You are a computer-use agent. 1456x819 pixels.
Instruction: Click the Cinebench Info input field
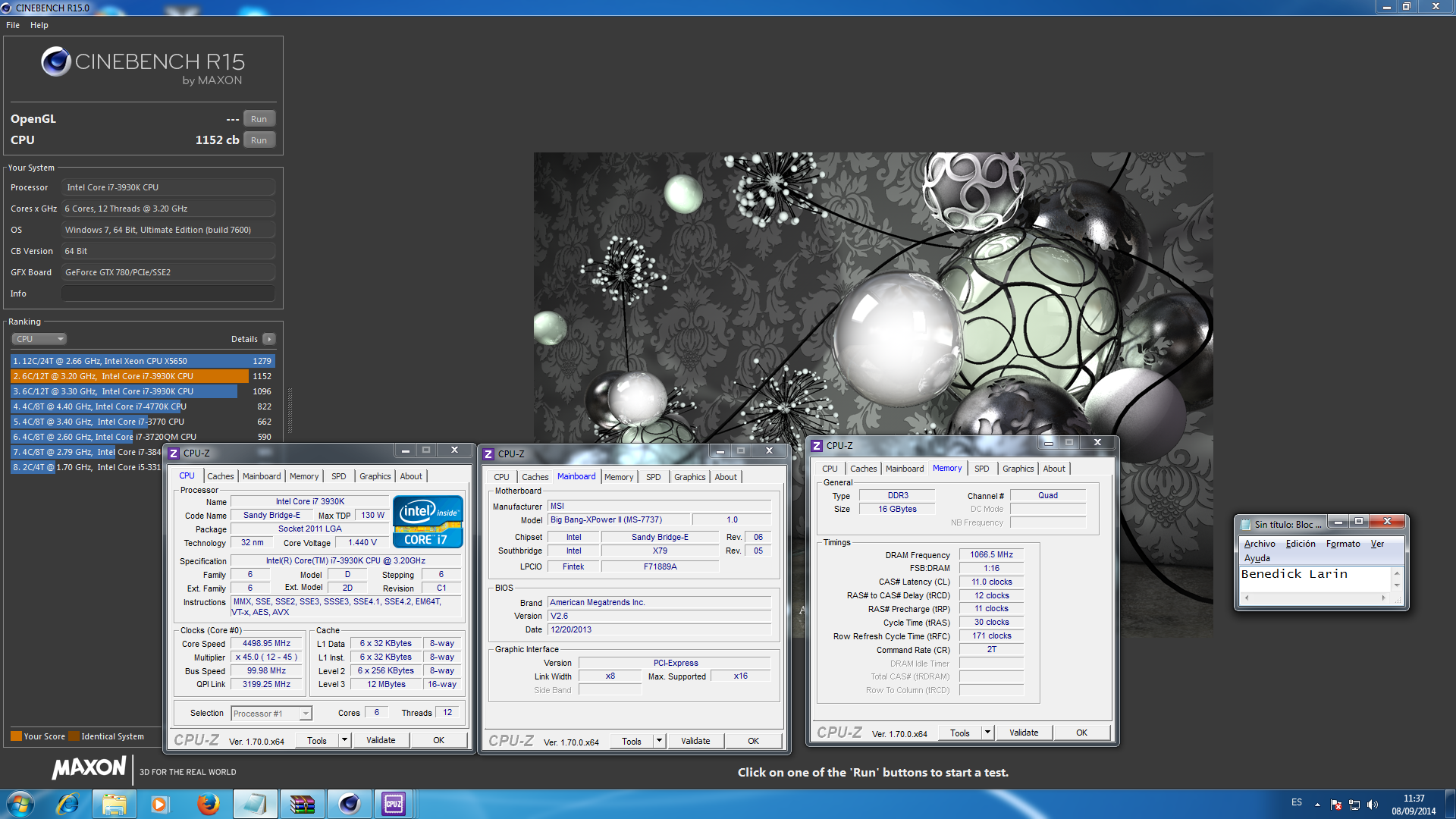point(168,293)
